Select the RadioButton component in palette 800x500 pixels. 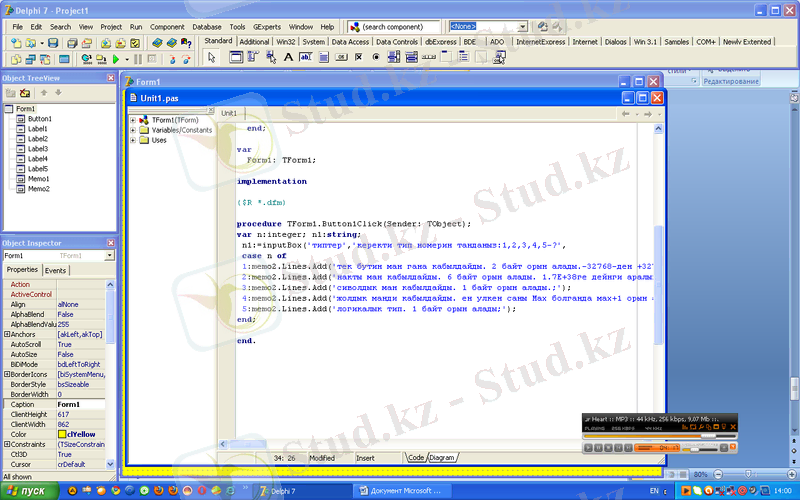point(376,57)
